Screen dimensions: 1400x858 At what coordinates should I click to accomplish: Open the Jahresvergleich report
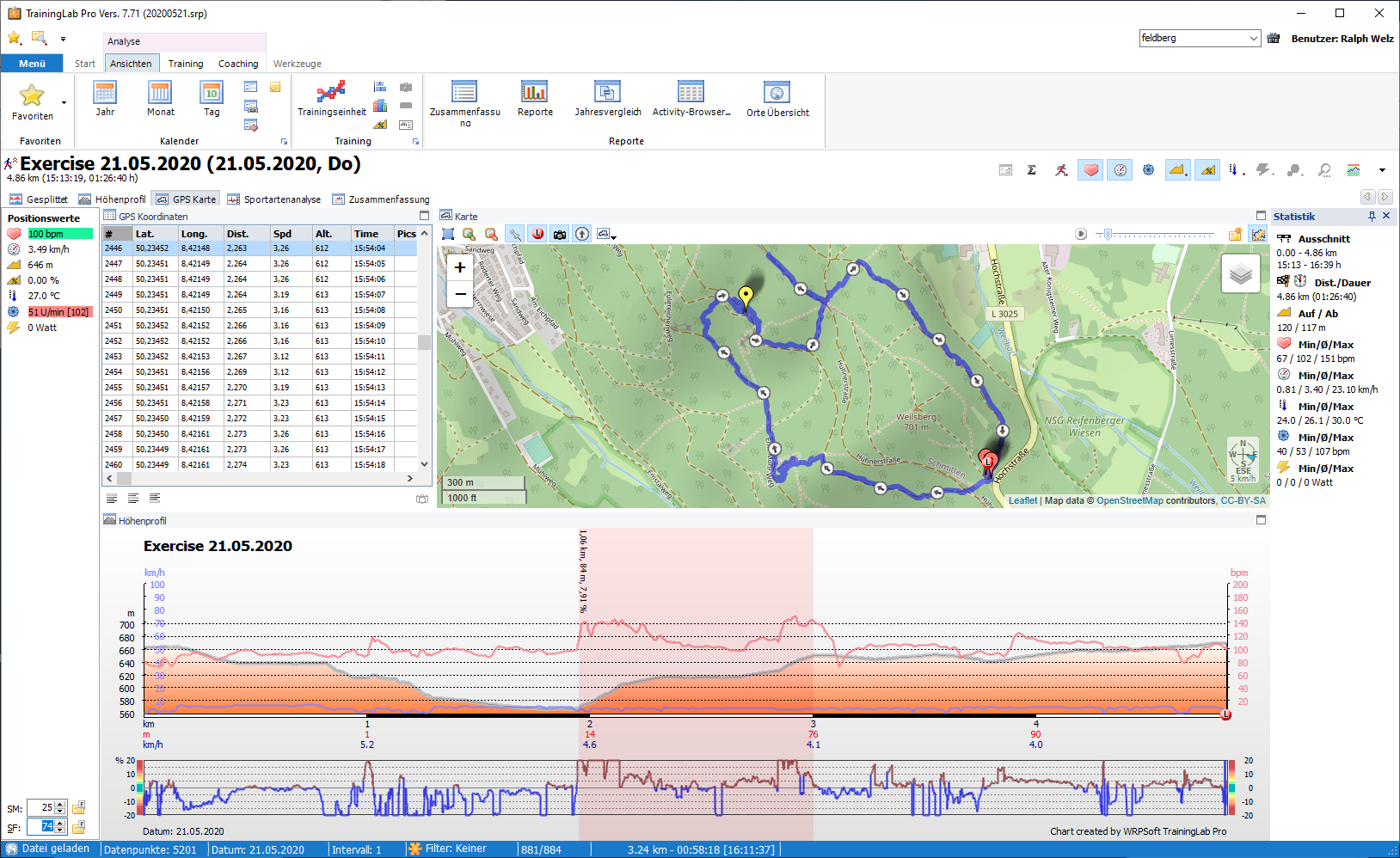tap(608, 99)
